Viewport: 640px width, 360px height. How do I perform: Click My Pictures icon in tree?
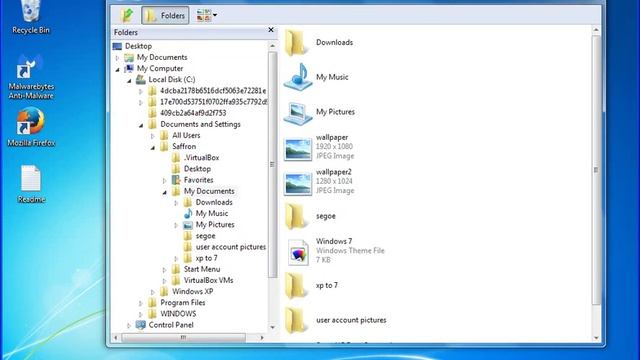click(x=188, y=224)
